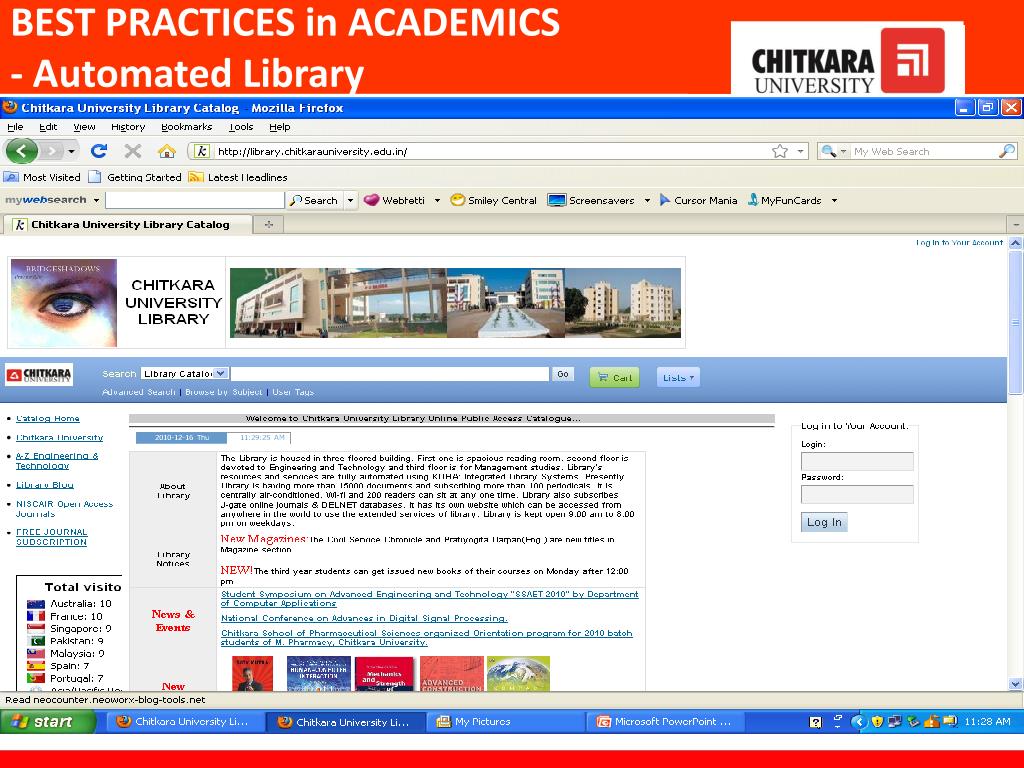Open the Library Catalog search scope dropdown

[x=184, y=374]
